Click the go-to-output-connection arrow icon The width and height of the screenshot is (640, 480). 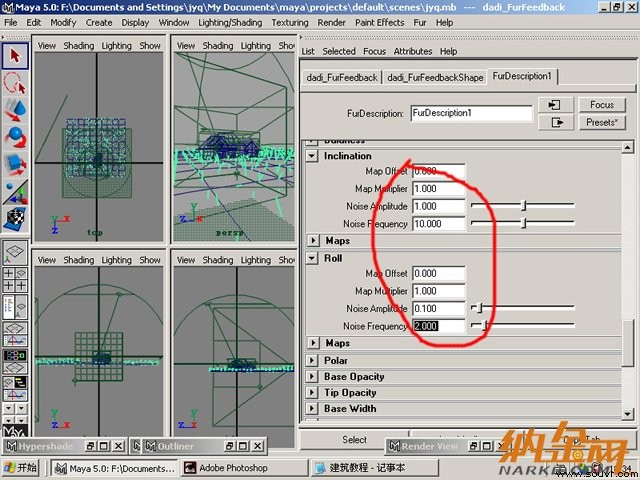(x=556, y=122)
